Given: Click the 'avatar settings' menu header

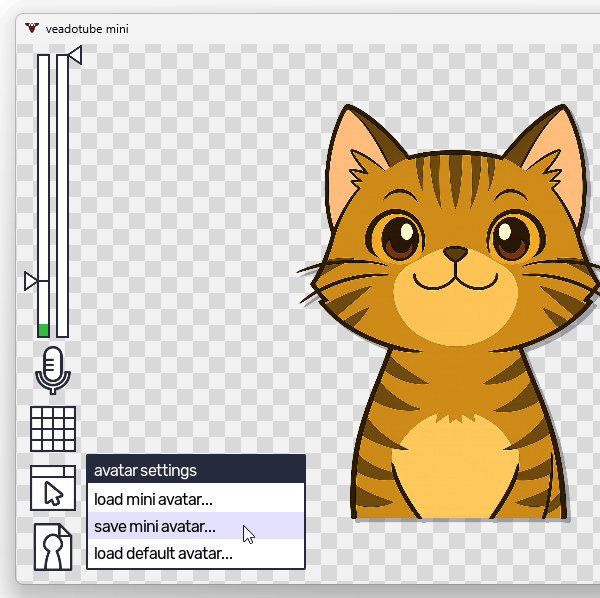Looking at the screenshot, I should [x=196, y=470].
